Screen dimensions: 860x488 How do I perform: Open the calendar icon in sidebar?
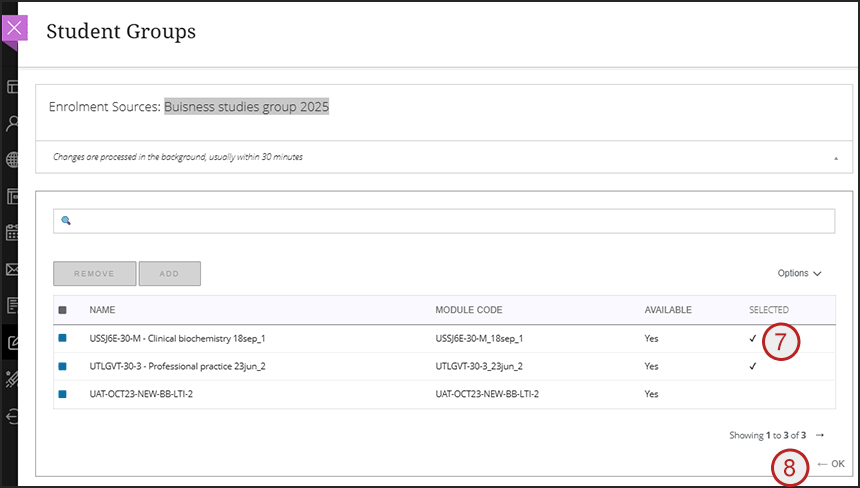[x=13, y=233]
